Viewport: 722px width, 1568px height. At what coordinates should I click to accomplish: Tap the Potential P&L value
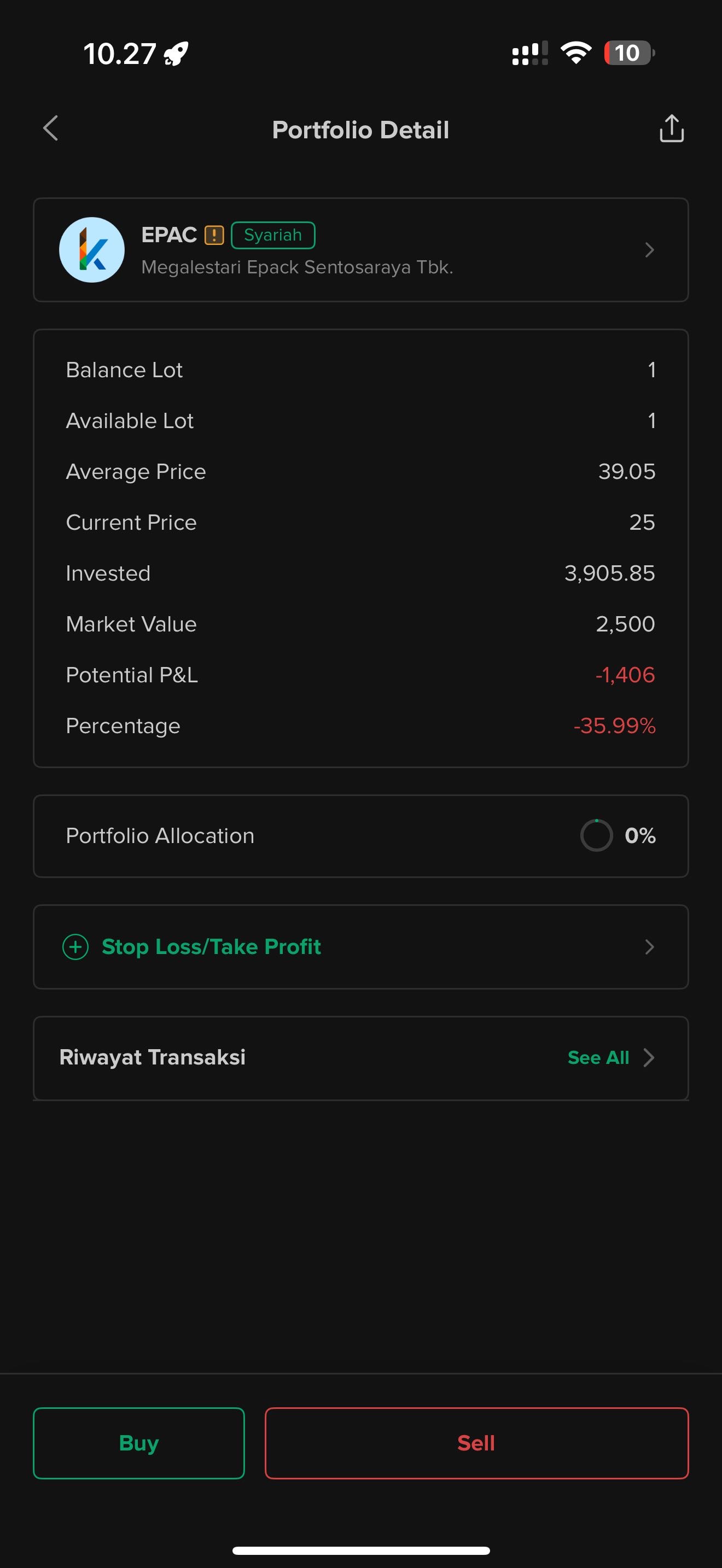(625, 675)
